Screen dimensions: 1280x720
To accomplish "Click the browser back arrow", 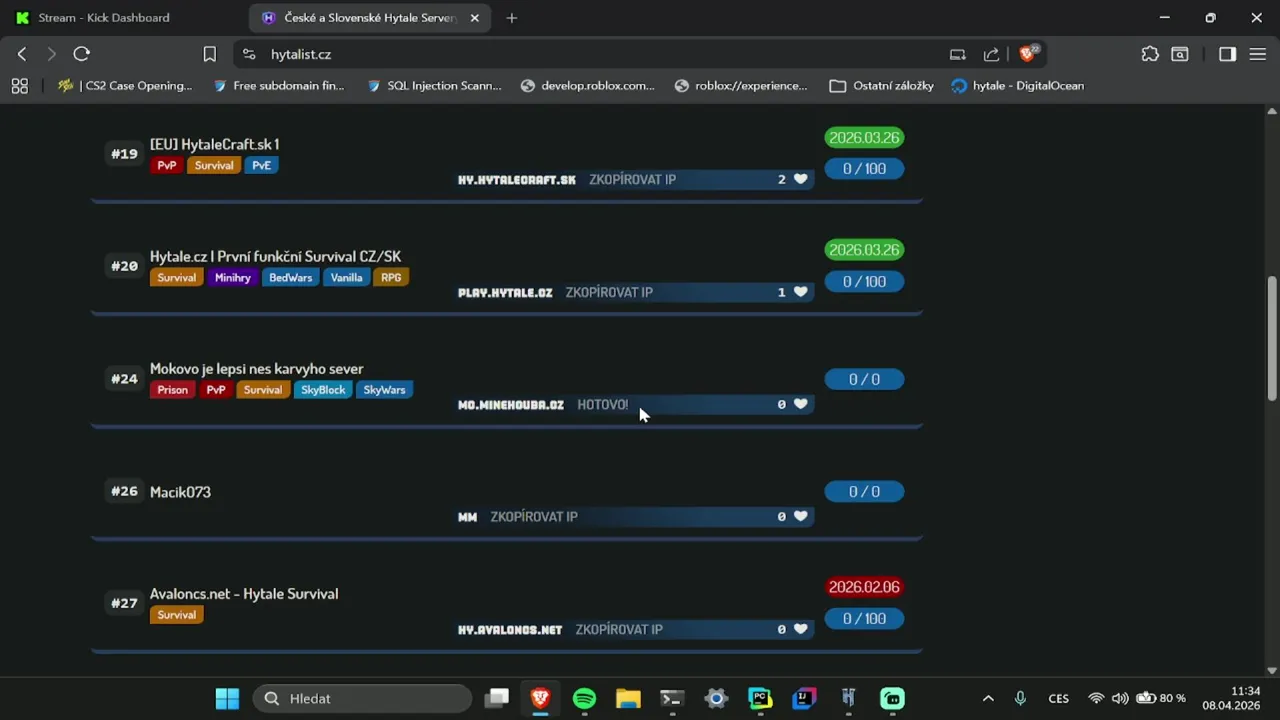I will click(22, 54).
